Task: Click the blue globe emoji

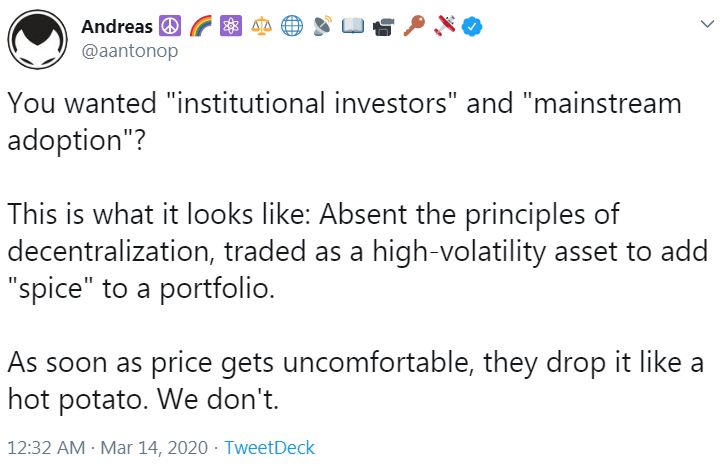Action: (292, 26)
